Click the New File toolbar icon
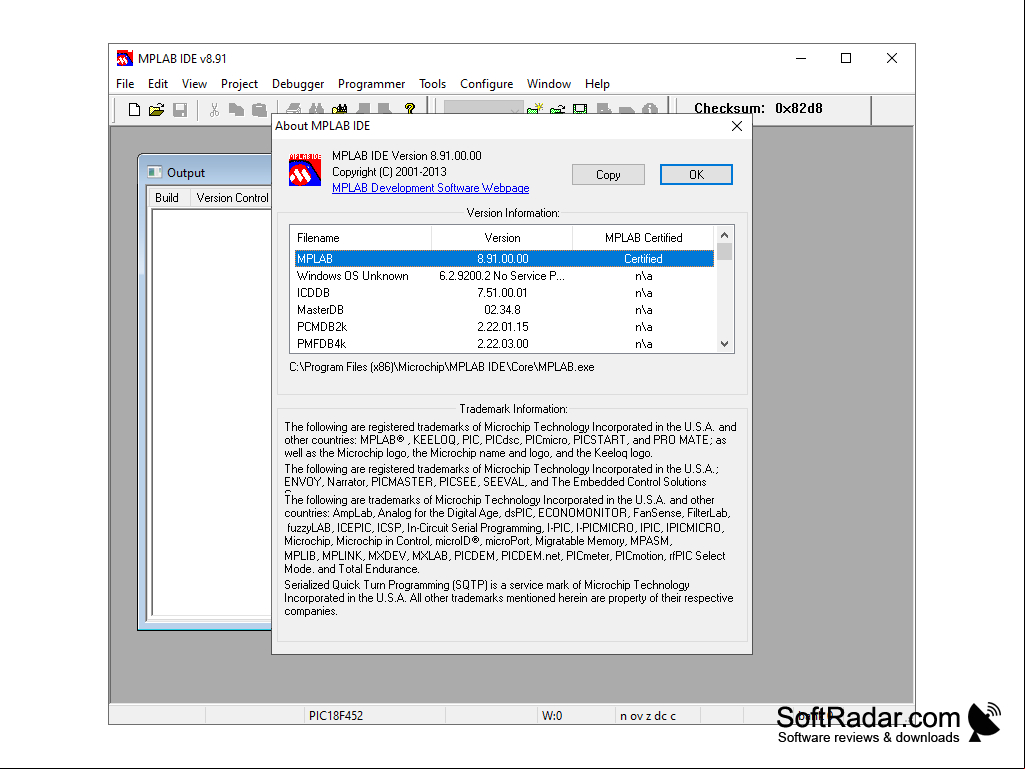This screenshot has height=769, width=1025. [x=134, y=109]
